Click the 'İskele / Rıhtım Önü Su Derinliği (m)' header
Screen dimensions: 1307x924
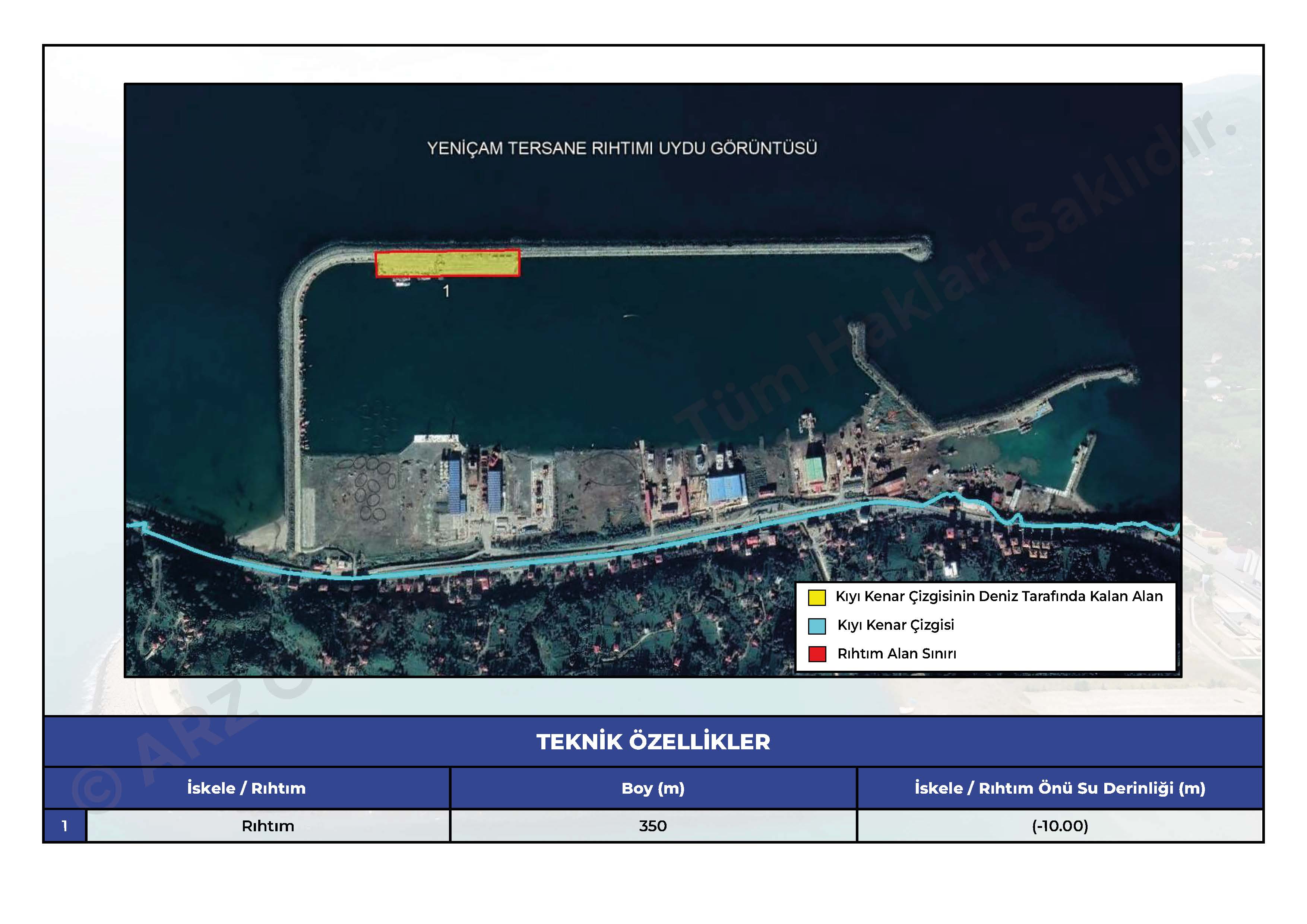coord(1060,788)
